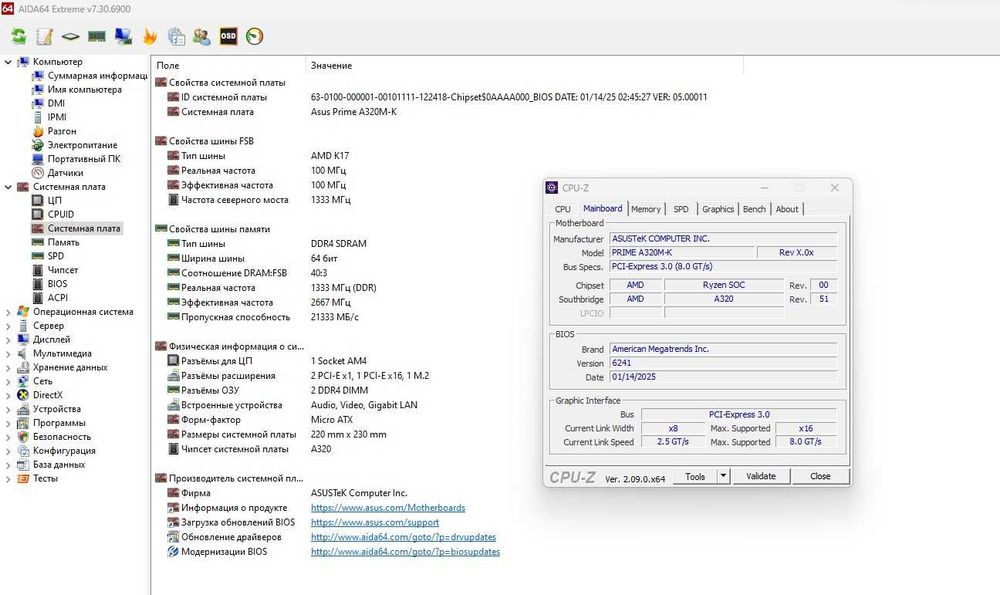Image resolution: width=1000 pixels, height=595 pixels.
Task: Select the ACPI tree item
Action: pyautogui.click(x=57, y=298)
